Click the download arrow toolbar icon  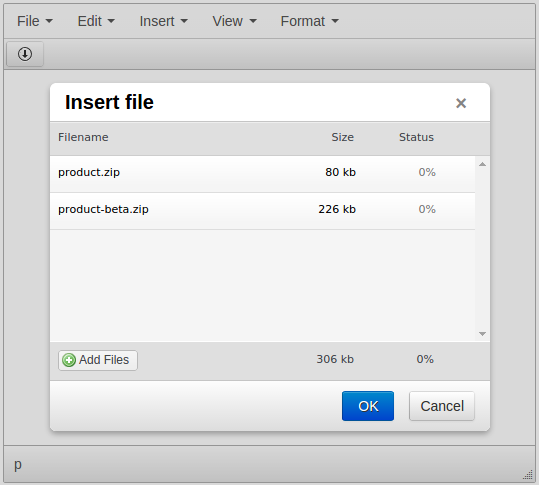pos(25,54)
